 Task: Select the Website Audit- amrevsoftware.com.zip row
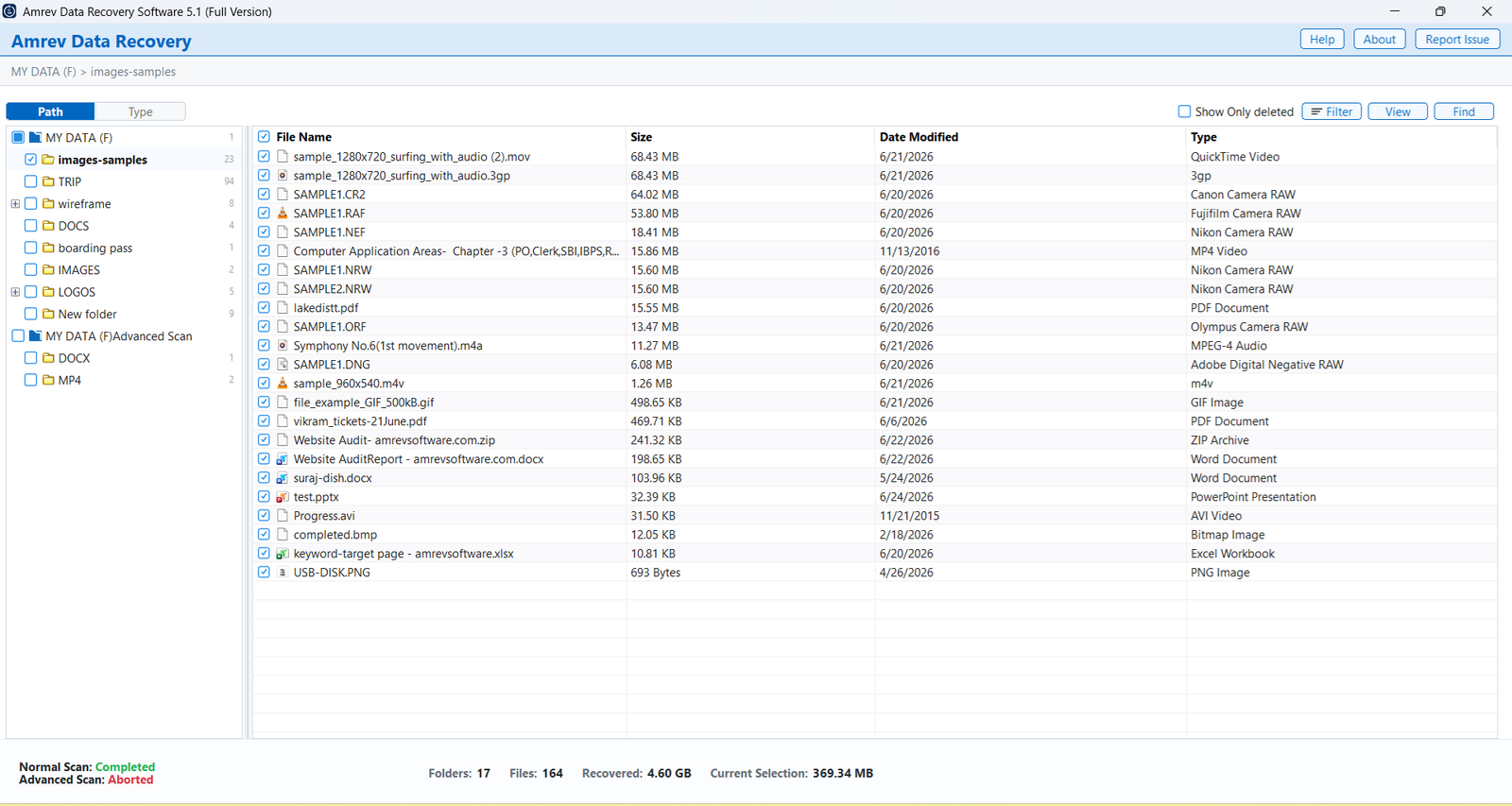(874, 440)
